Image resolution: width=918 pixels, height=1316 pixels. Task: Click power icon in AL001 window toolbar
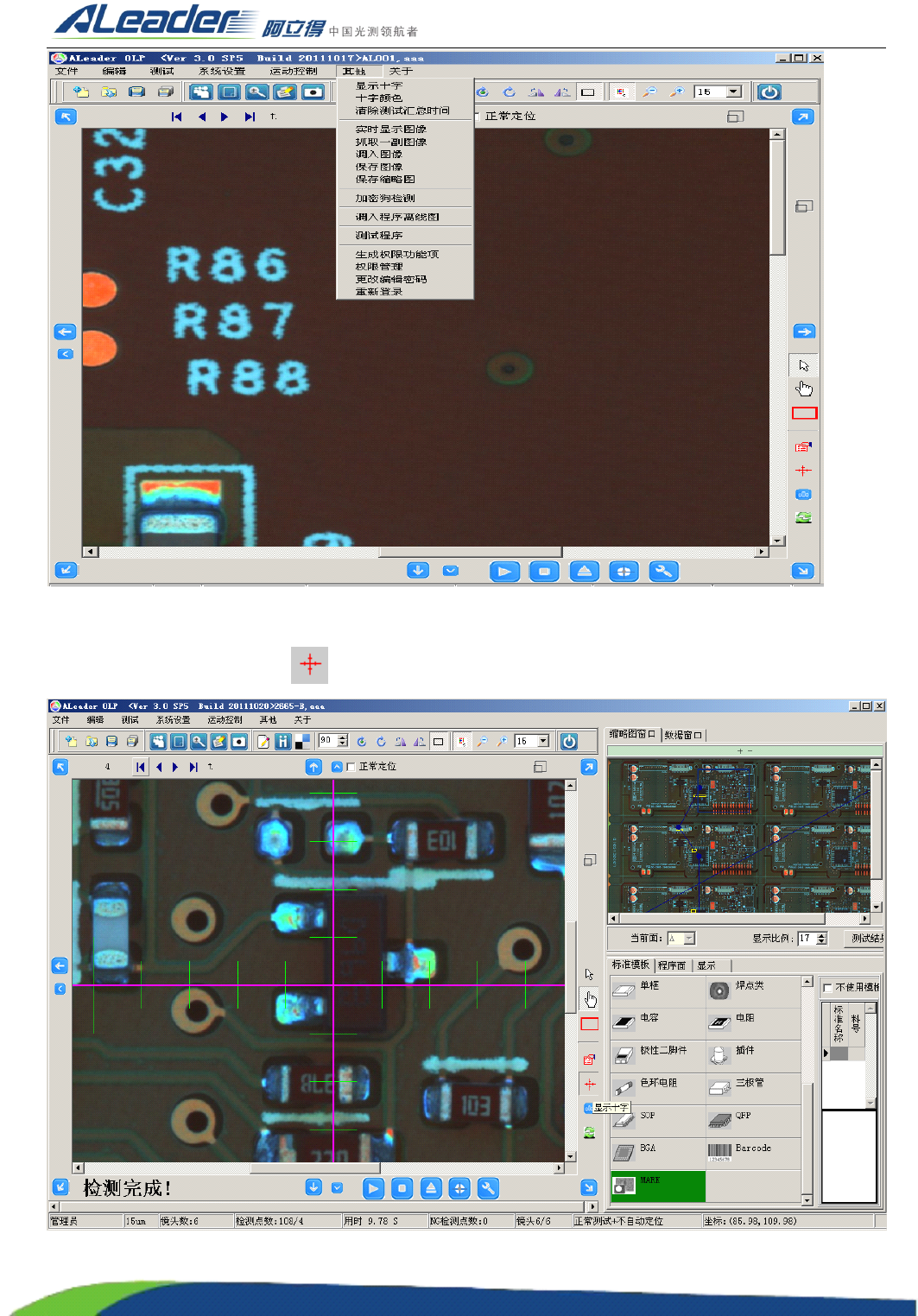tap(769, 92)
